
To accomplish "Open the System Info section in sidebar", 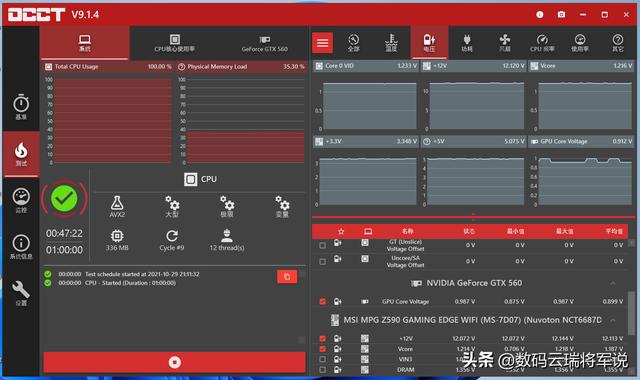I will [x=21, y=247].
